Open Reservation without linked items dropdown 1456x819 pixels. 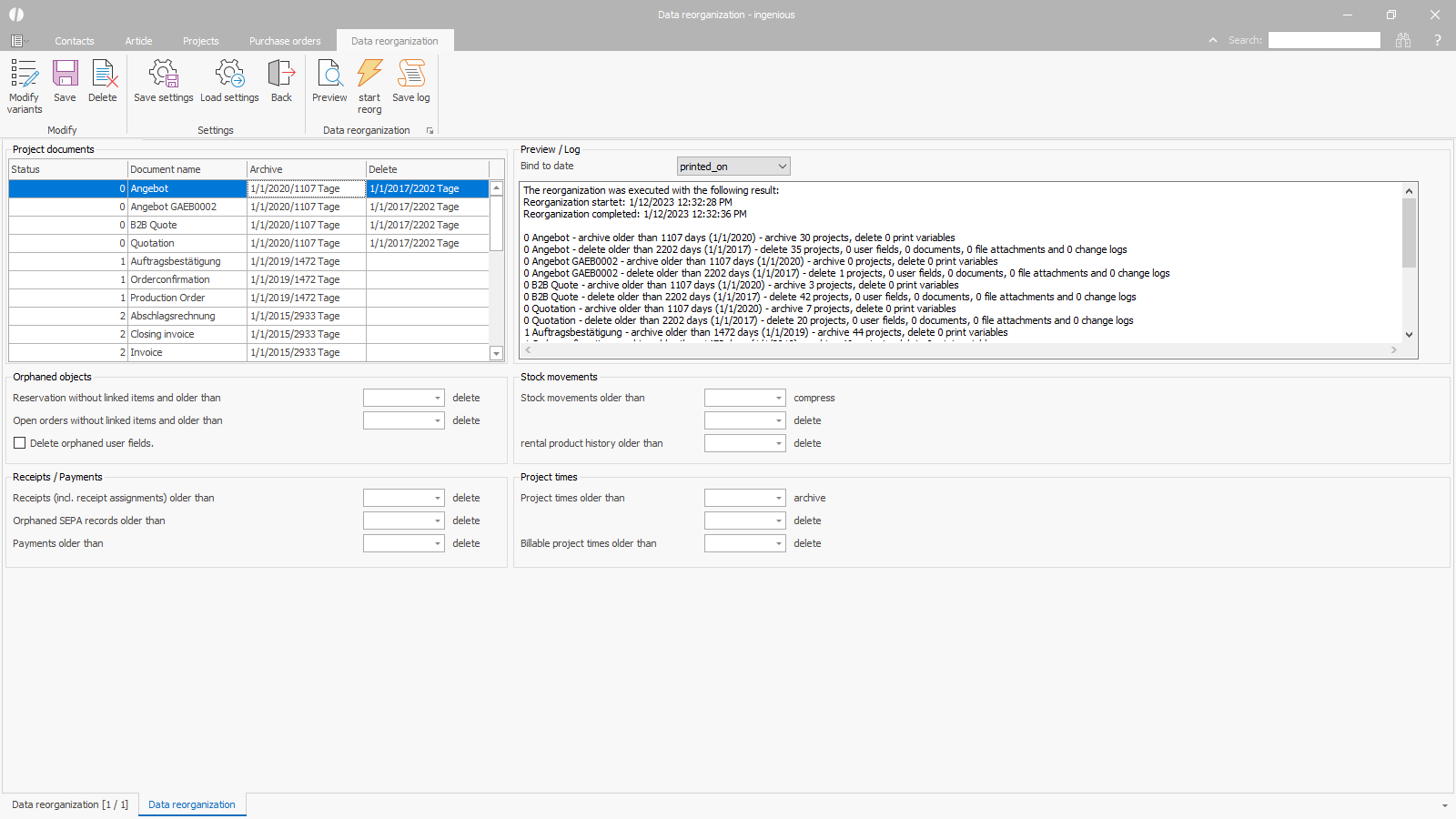tap(437, 398)
